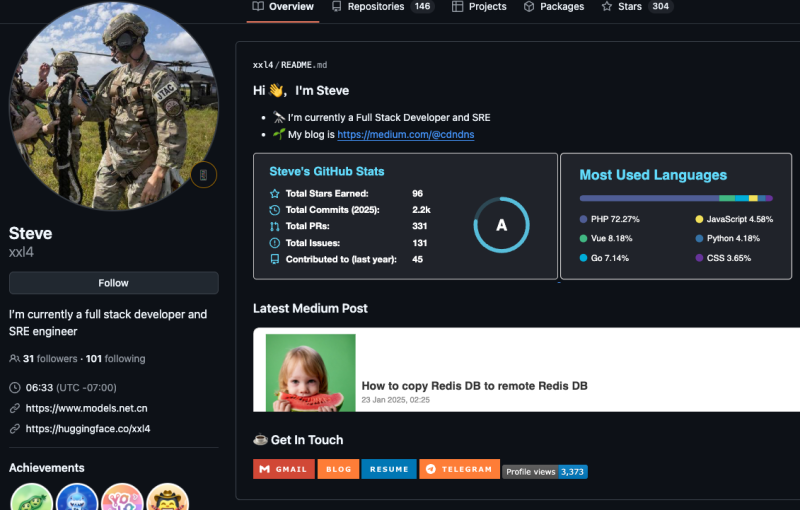Select the Packages tab
Viewport: 800px width, 510px height.
tap(554, 7)
